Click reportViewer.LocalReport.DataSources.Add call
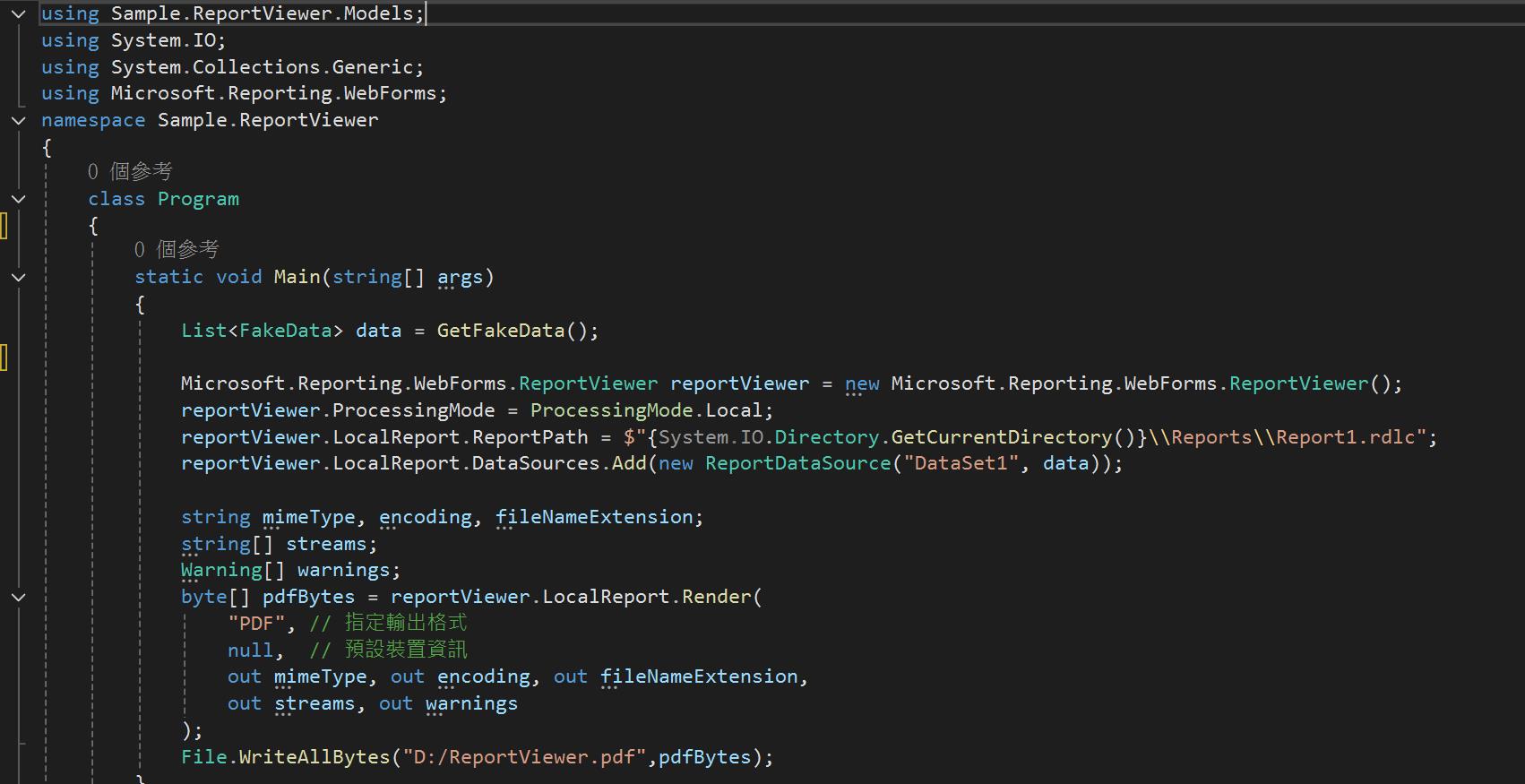Image resolution: width=1525 pixels, height=784 pixels. [414, 463]
